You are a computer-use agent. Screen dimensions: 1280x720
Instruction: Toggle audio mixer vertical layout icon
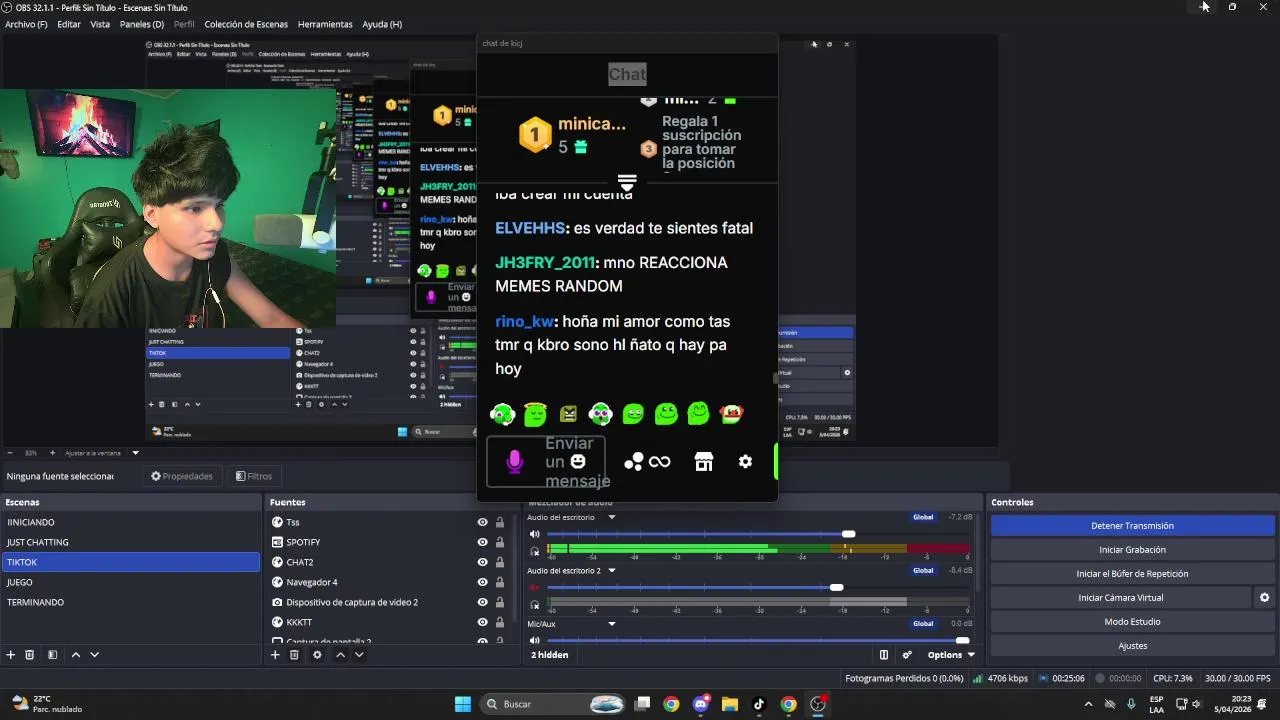884,655
